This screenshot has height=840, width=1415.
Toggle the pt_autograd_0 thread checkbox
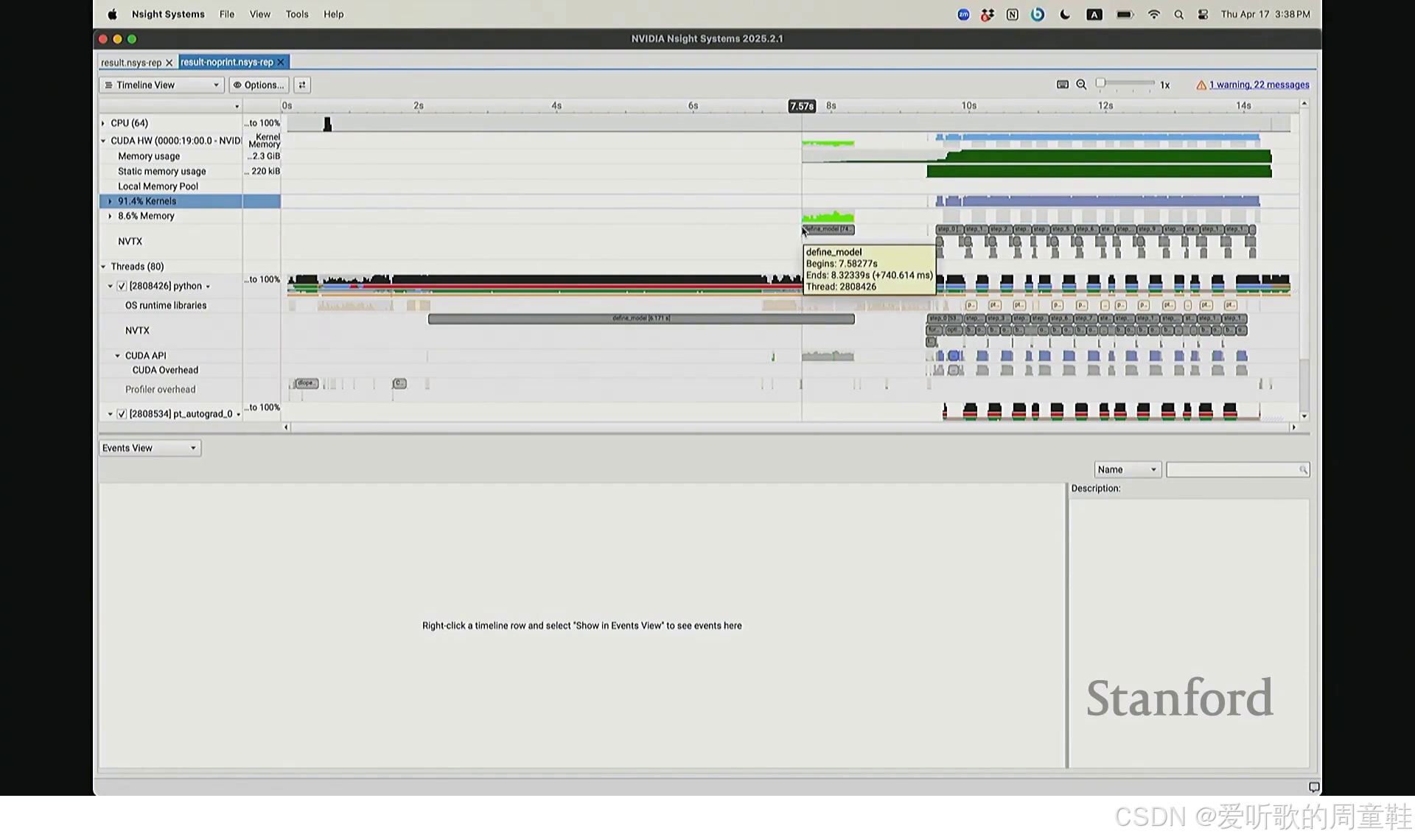122,414
